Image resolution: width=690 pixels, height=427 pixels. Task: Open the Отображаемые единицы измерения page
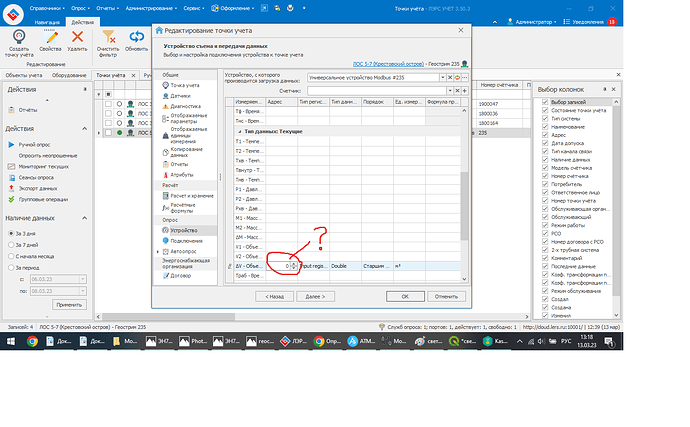tap(188, 135)
